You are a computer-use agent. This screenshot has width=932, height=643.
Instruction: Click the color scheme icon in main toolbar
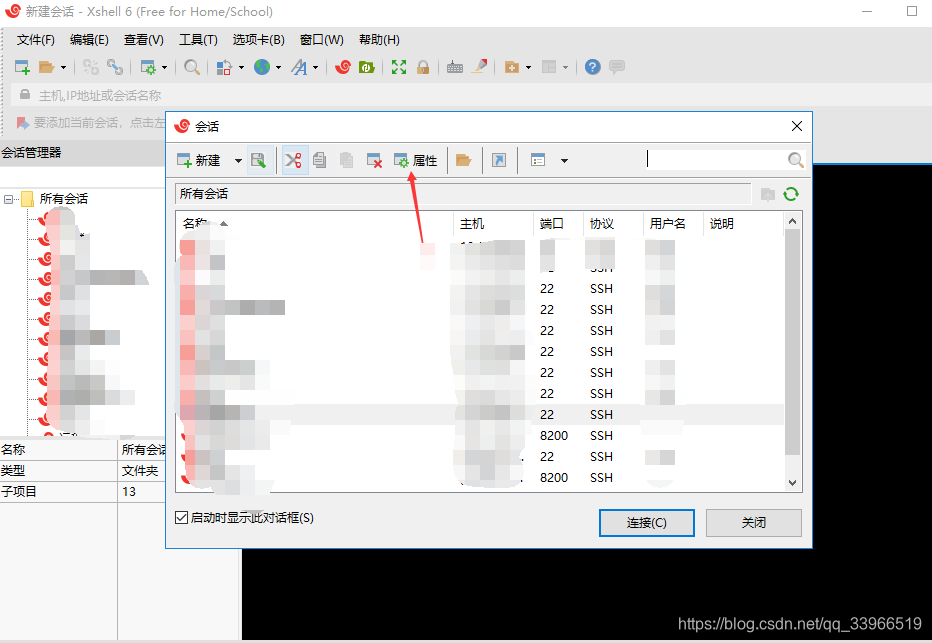(223, 67)
